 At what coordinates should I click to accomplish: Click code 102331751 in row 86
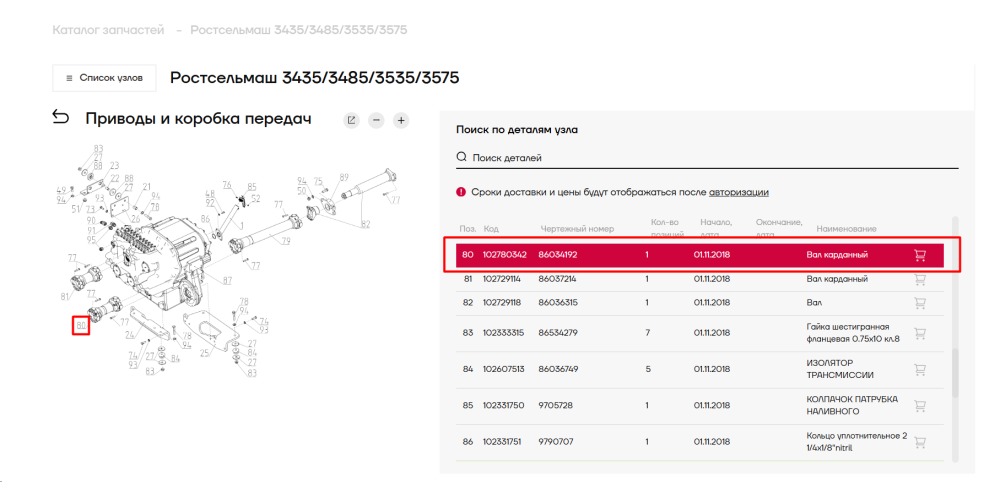[503, 442]
